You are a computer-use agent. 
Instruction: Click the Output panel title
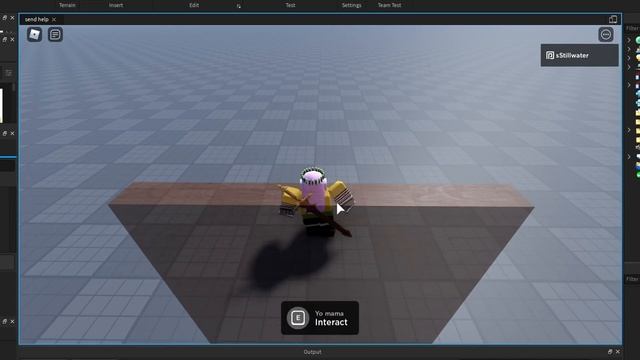coord(313,352)
